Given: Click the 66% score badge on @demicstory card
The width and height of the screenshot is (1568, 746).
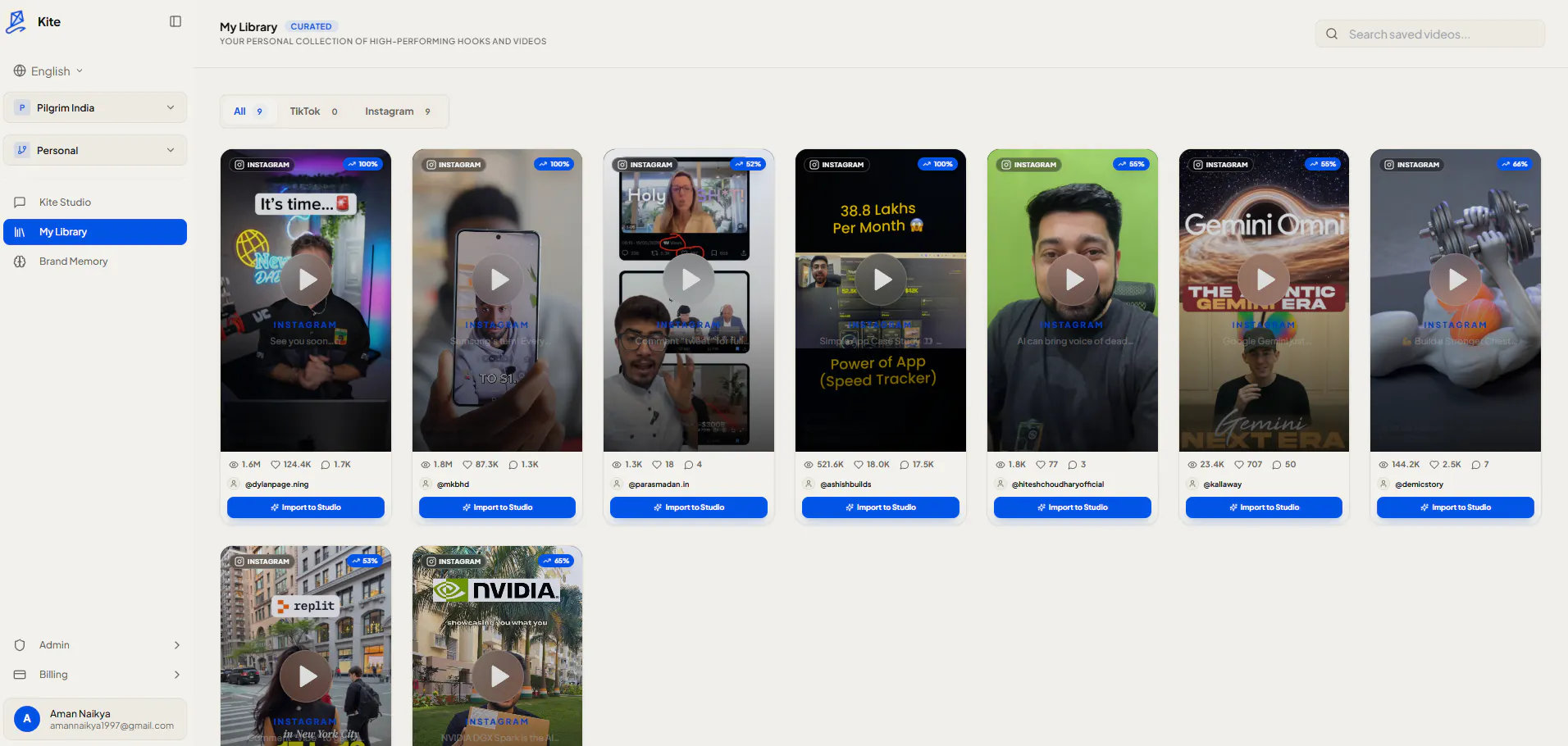Looking at the screenshot, I should 1515,164.
